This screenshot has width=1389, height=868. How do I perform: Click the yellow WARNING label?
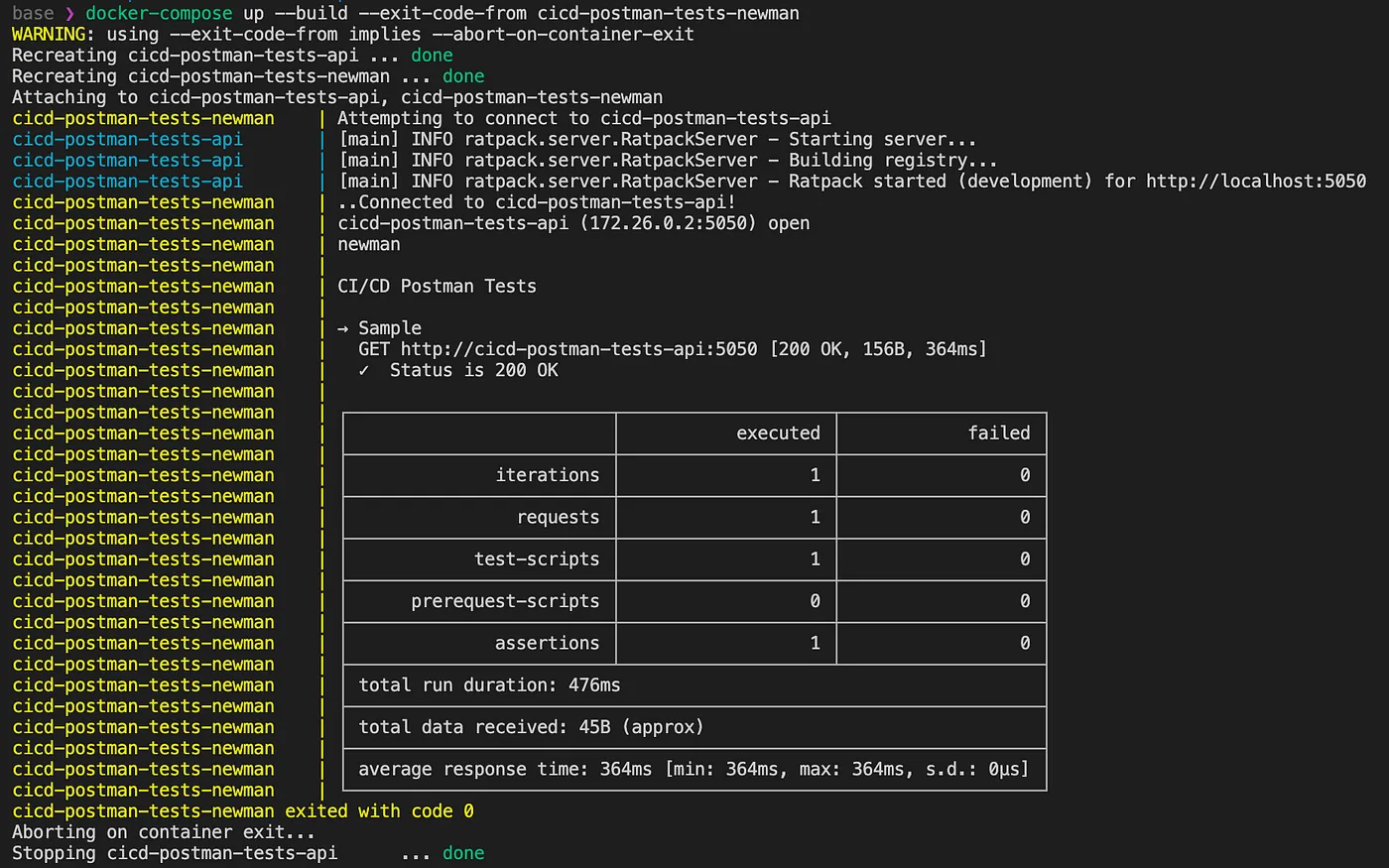49,35
